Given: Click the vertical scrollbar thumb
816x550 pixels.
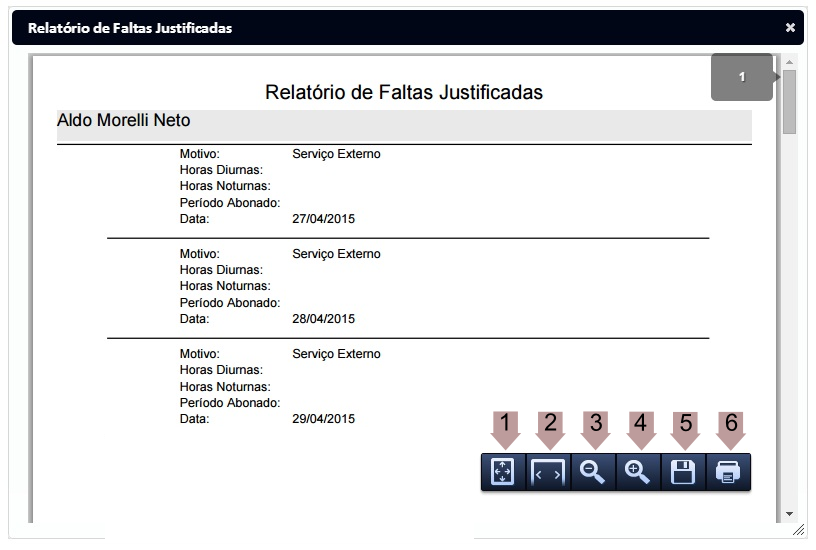Looking at the screenshot, I should (x=789, y=102).
